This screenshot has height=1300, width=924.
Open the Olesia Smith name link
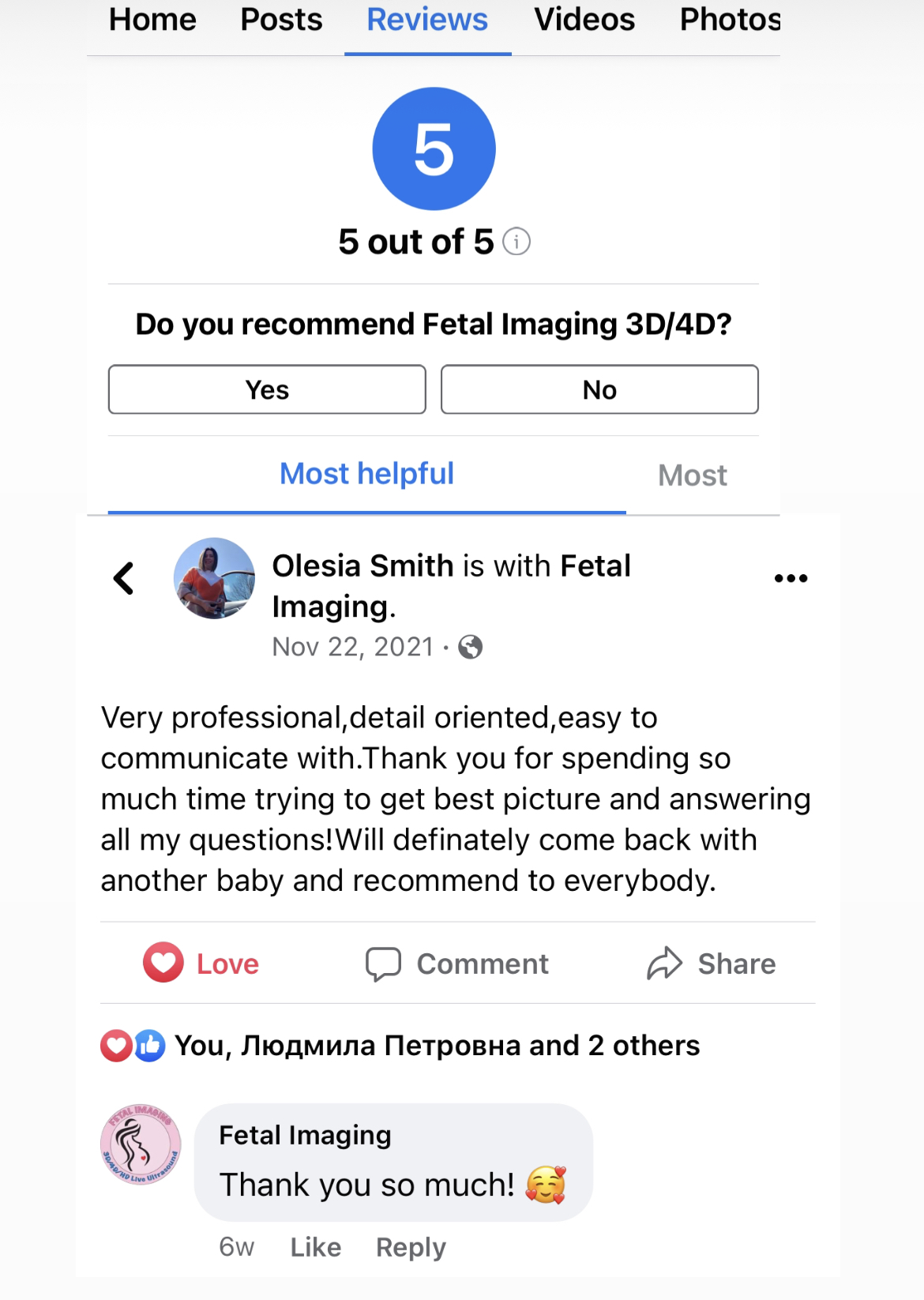(x=363, y=566)
